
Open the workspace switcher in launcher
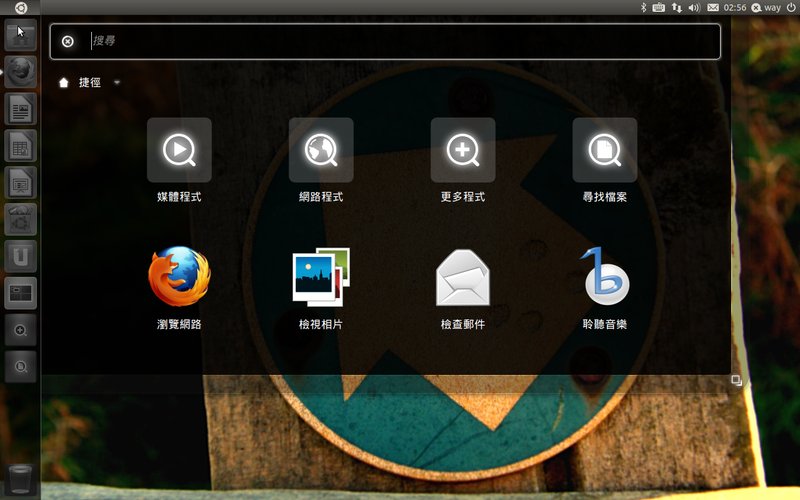pos(20,293)
